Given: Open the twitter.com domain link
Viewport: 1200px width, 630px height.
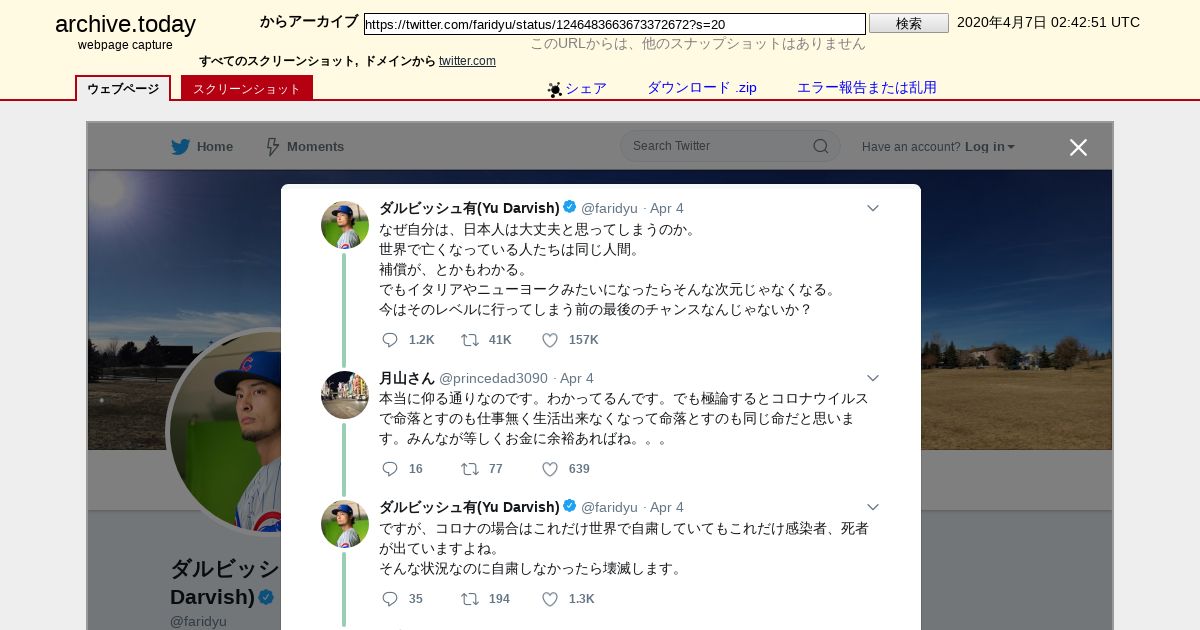Looking at the screenshot, I should click(x=467, y=61).
